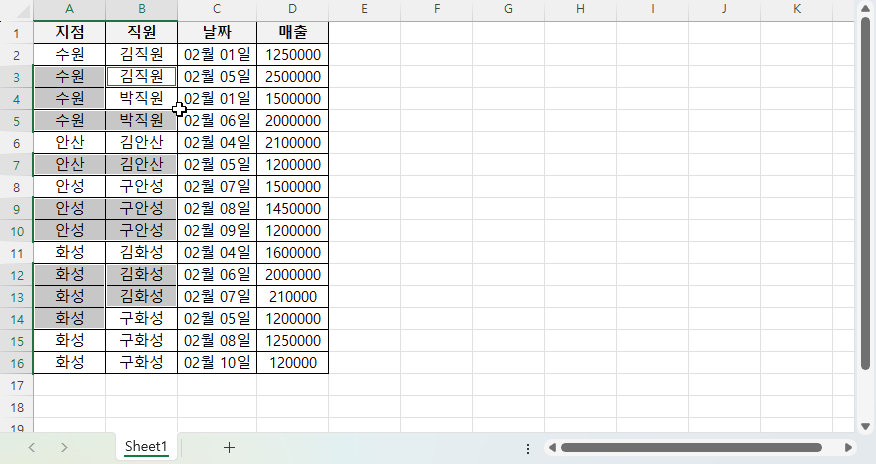Click the cell with value 2500000
Screen dimensions: 876x464
point(293,76)
